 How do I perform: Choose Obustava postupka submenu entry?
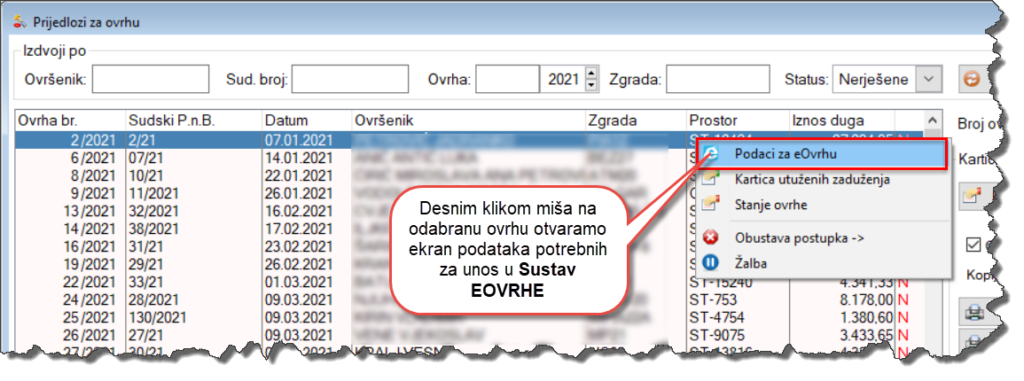click(799, 238)
